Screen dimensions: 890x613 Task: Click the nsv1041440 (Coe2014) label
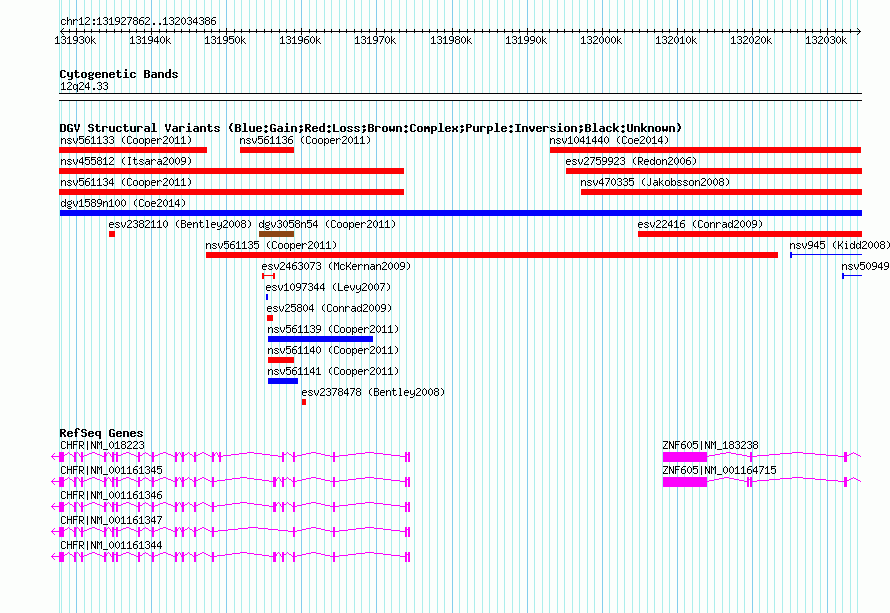[x=609, y=140]
